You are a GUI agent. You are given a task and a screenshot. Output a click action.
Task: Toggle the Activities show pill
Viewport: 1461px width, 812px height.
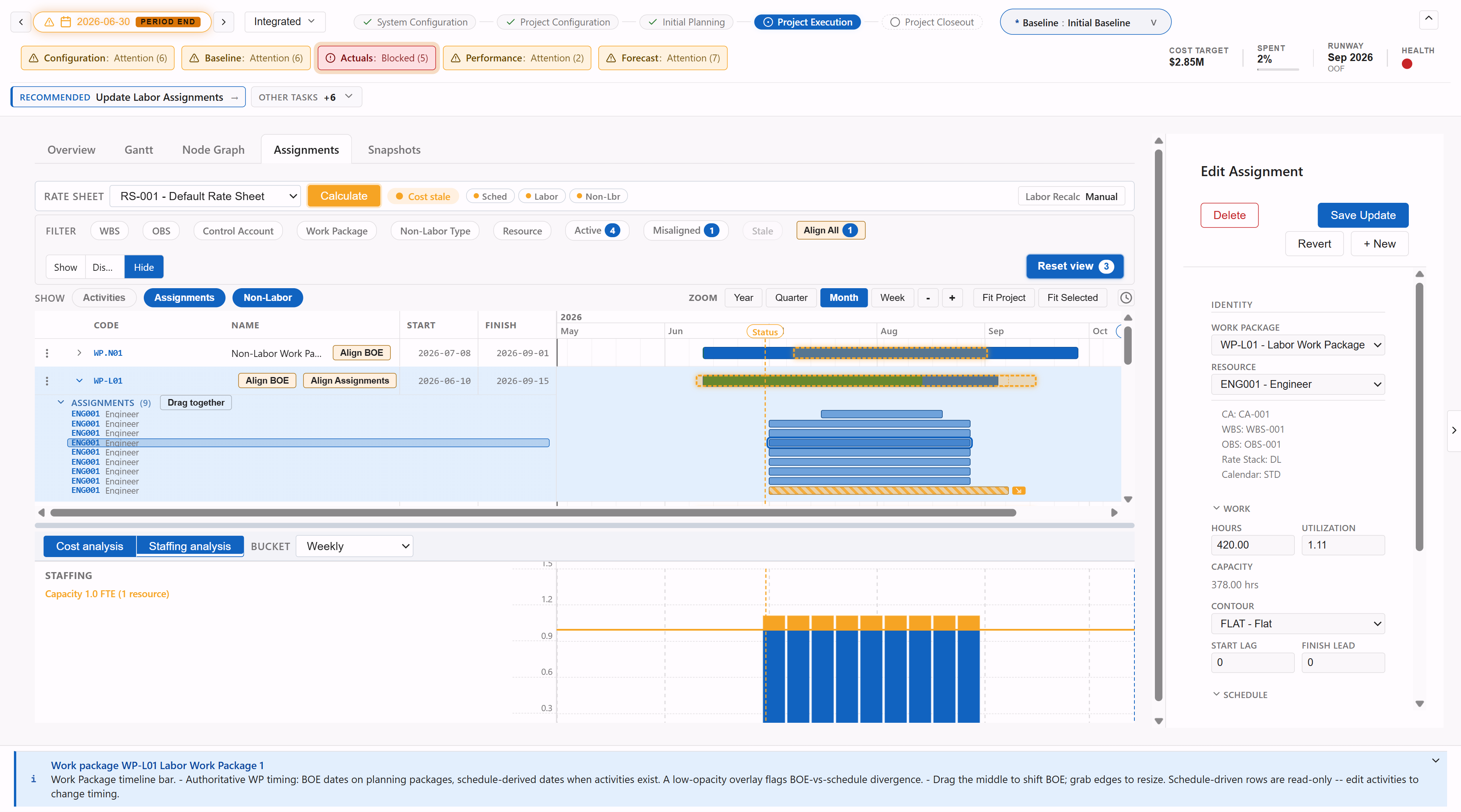point(104,298)
